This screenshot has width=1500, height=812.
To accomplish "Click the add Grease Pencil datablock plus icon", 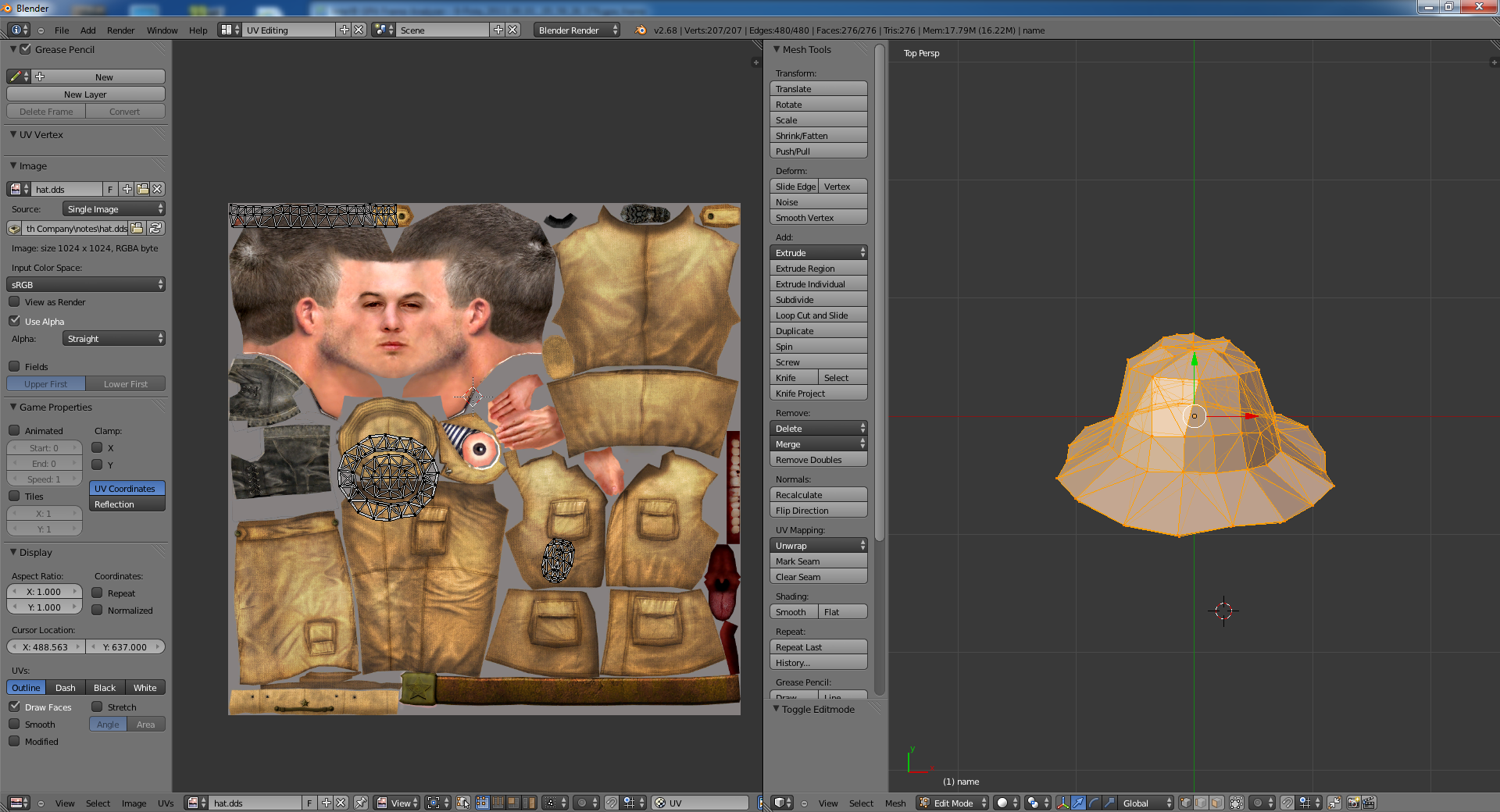I will [x=40, y=77].
